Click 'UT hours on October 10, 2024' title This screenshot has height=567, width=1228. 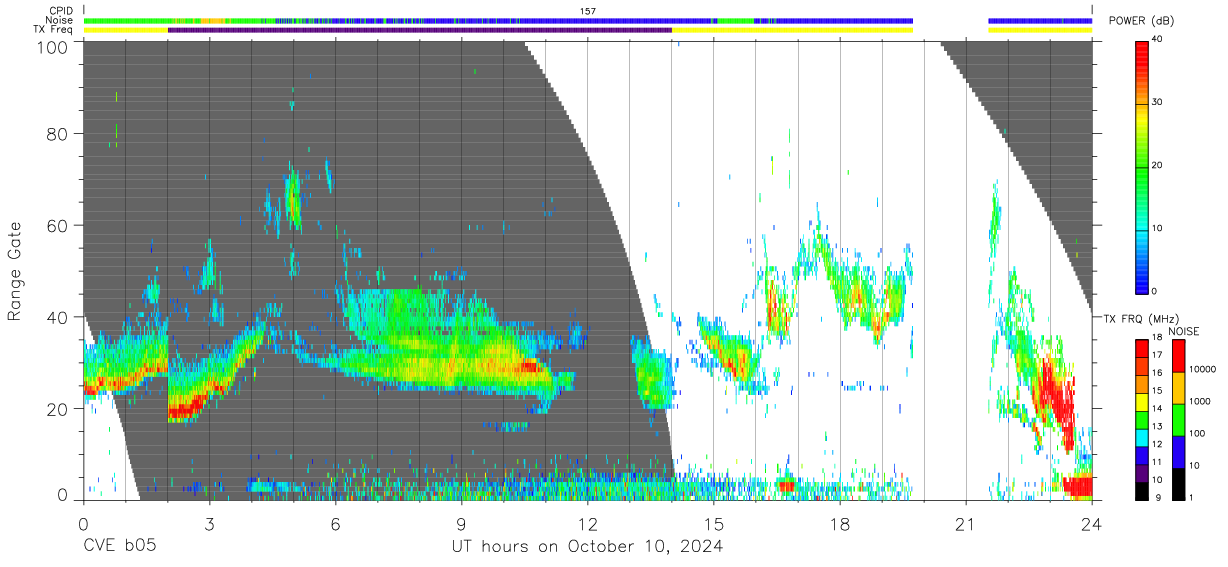(587, 547)
